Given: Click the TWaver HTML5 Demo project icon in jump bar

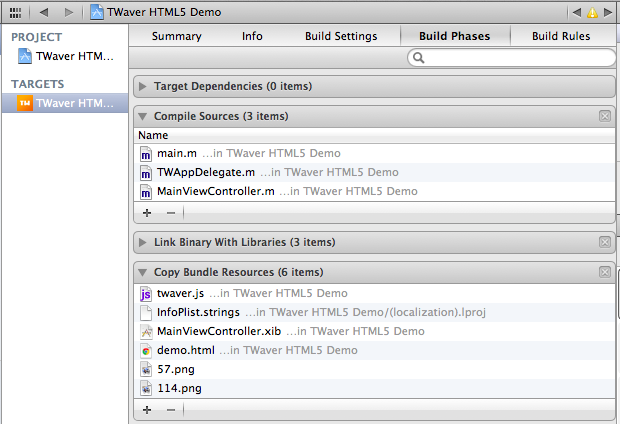Looking at the screenshot, I should coord(96,12).
